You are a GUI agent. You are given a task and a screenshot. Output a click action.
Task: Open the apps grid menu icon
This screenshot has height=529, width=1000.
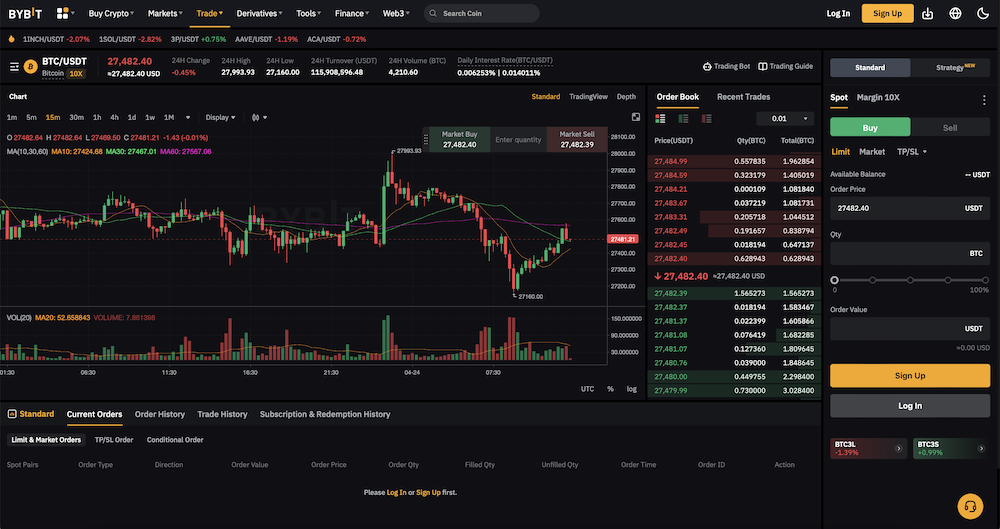coord(63,14)
